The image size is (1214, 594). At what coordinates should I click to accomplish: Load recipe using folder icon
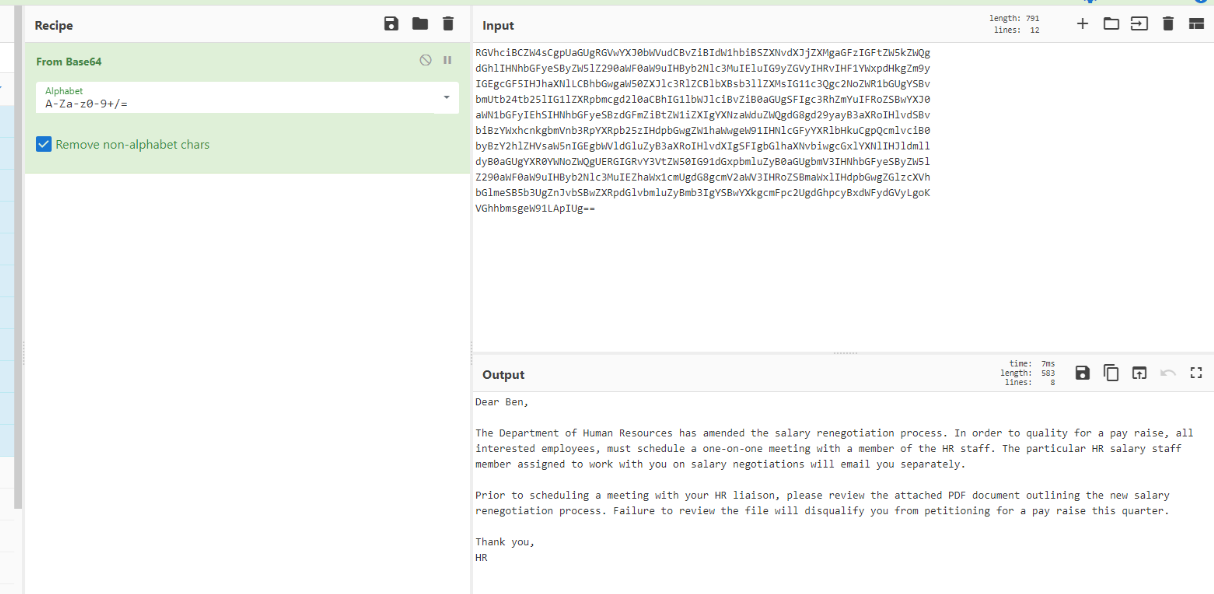[x=420, y=24]
